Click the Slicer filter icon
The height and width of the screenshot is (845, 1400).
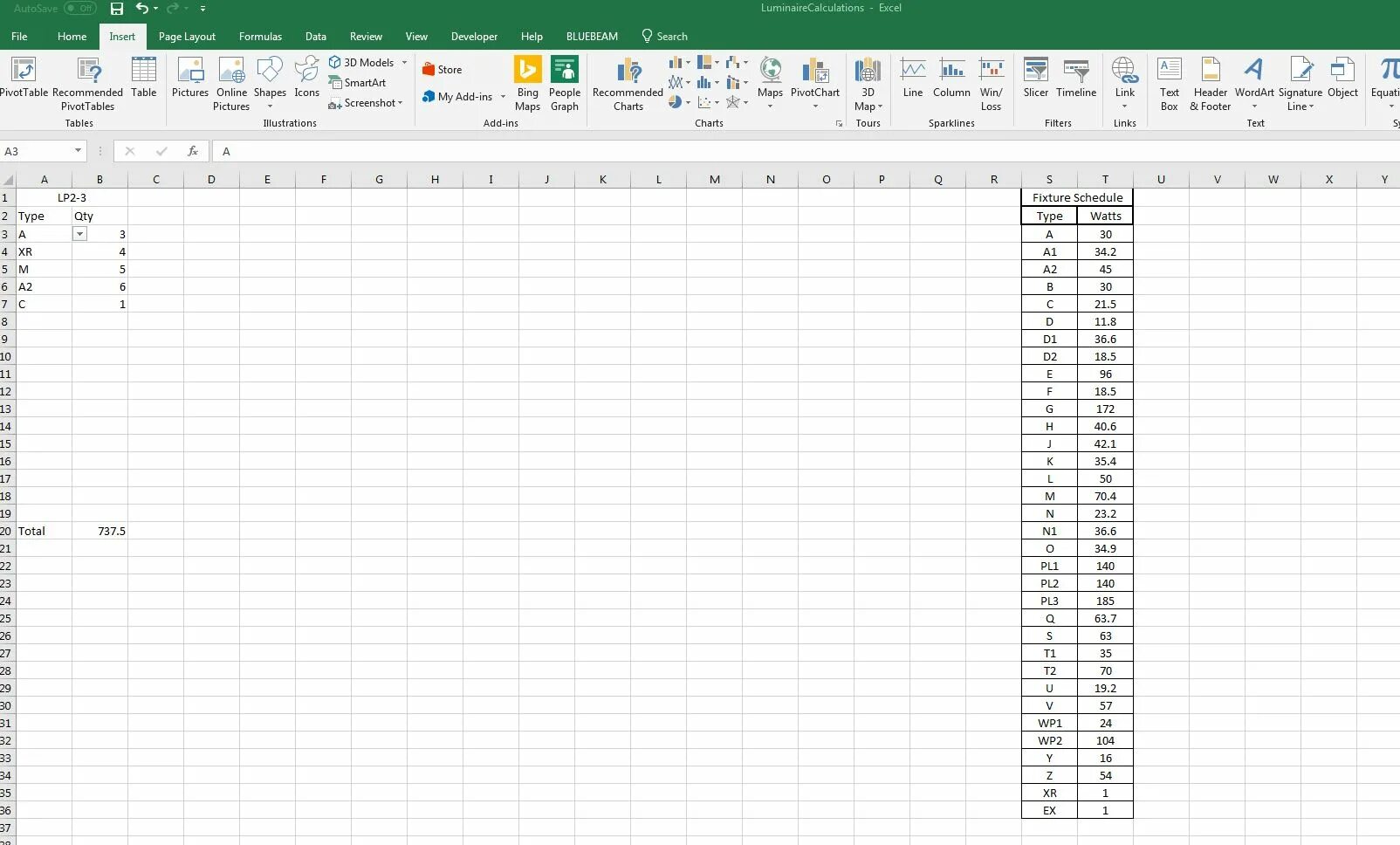click(x=1036, y=79)
